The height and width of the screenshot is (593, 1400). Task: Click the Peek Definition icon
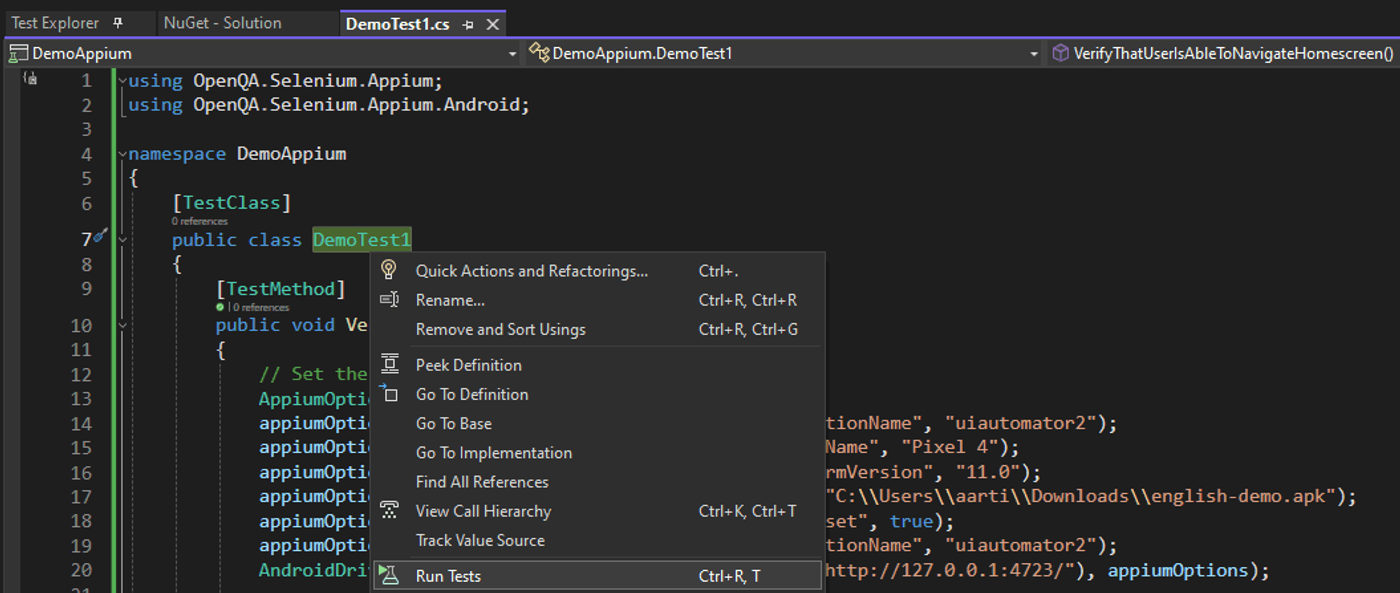click(x=390, y=365)
